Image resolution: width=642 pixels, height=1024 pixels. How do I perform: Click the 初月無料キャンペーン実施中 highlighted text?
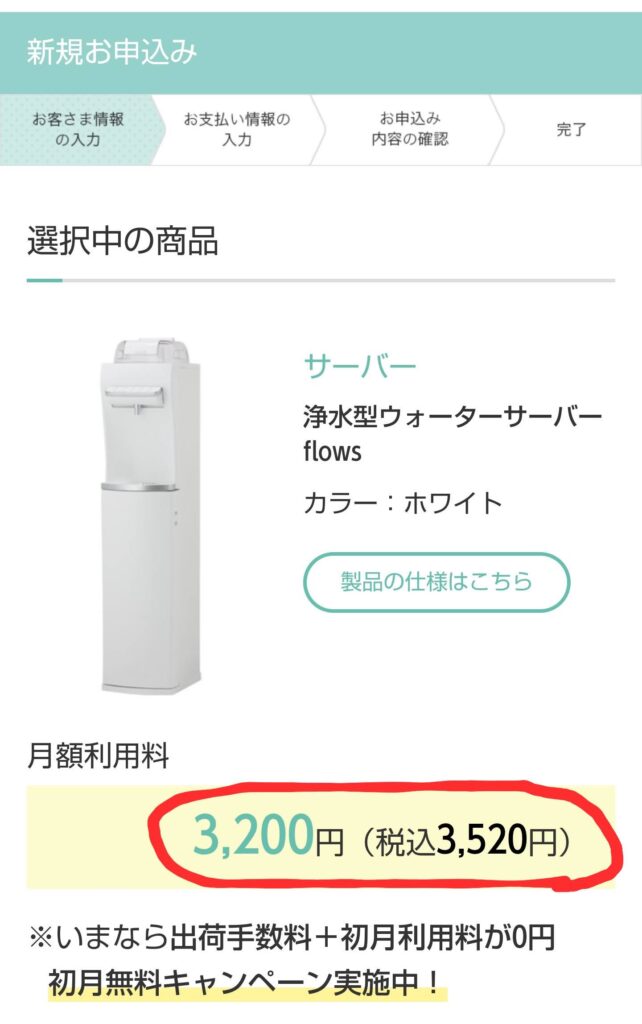pyautogui.click(x=246, y=982)
